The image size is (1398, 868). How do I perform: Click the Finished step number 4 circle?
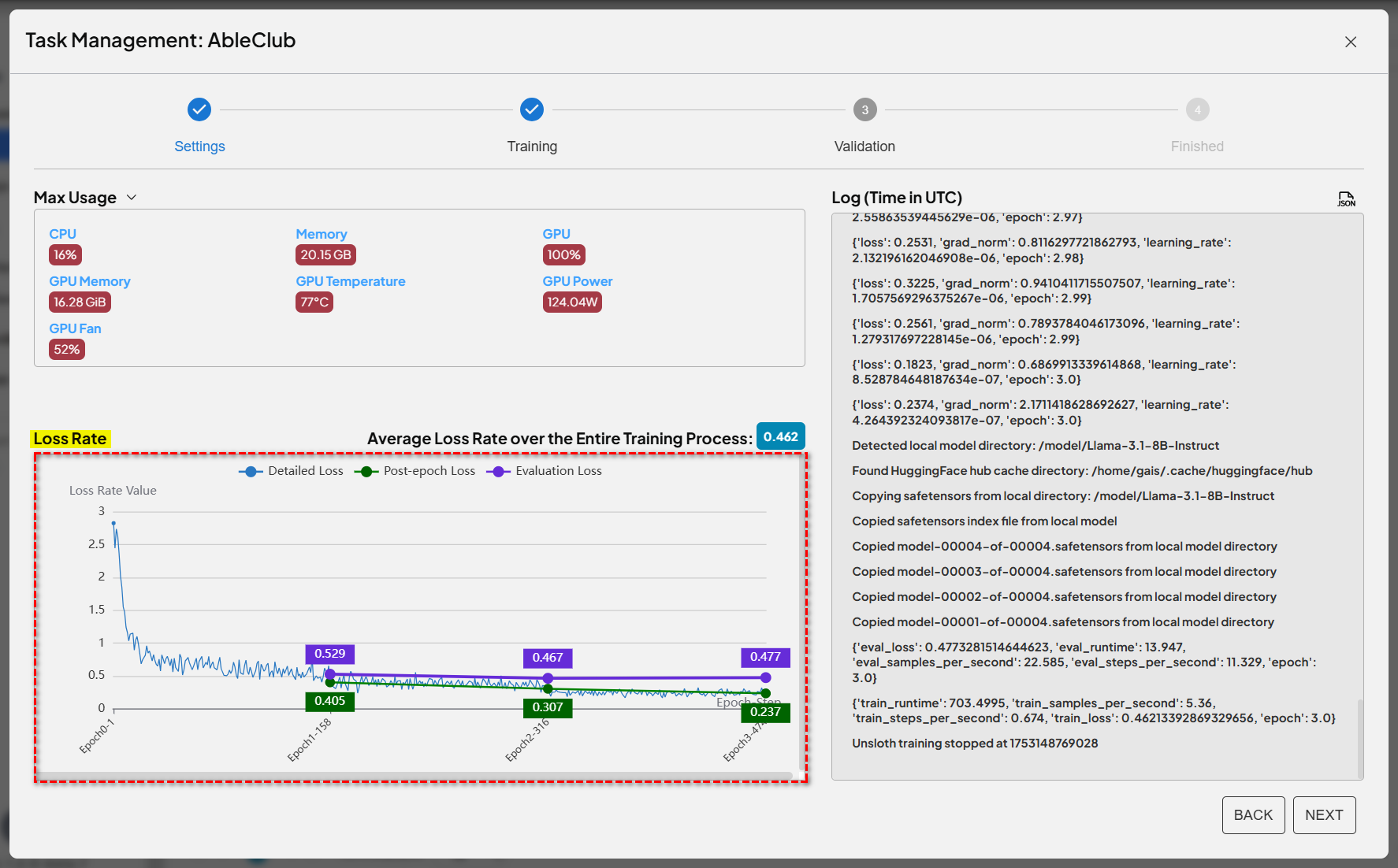point(1197,109)
